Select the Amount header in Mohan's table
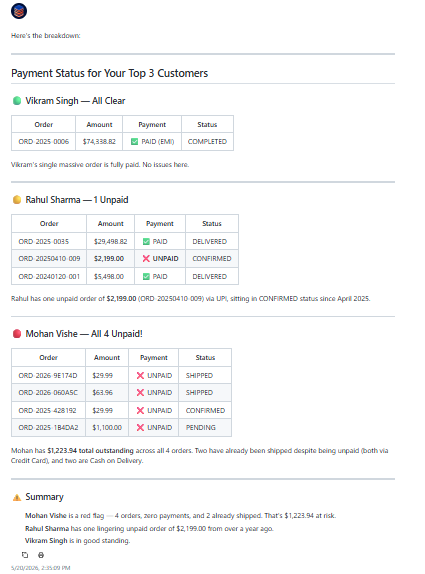 pos(107,357)
